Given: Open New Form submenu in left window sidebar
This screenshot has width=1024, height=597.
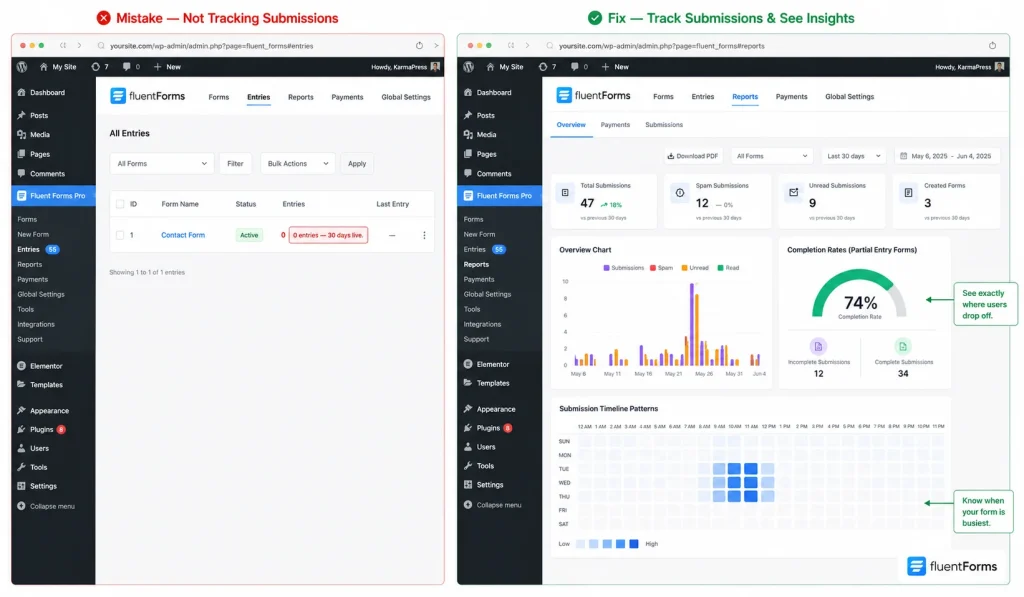Looking at the screenshot, I should (x=33, y=234).
